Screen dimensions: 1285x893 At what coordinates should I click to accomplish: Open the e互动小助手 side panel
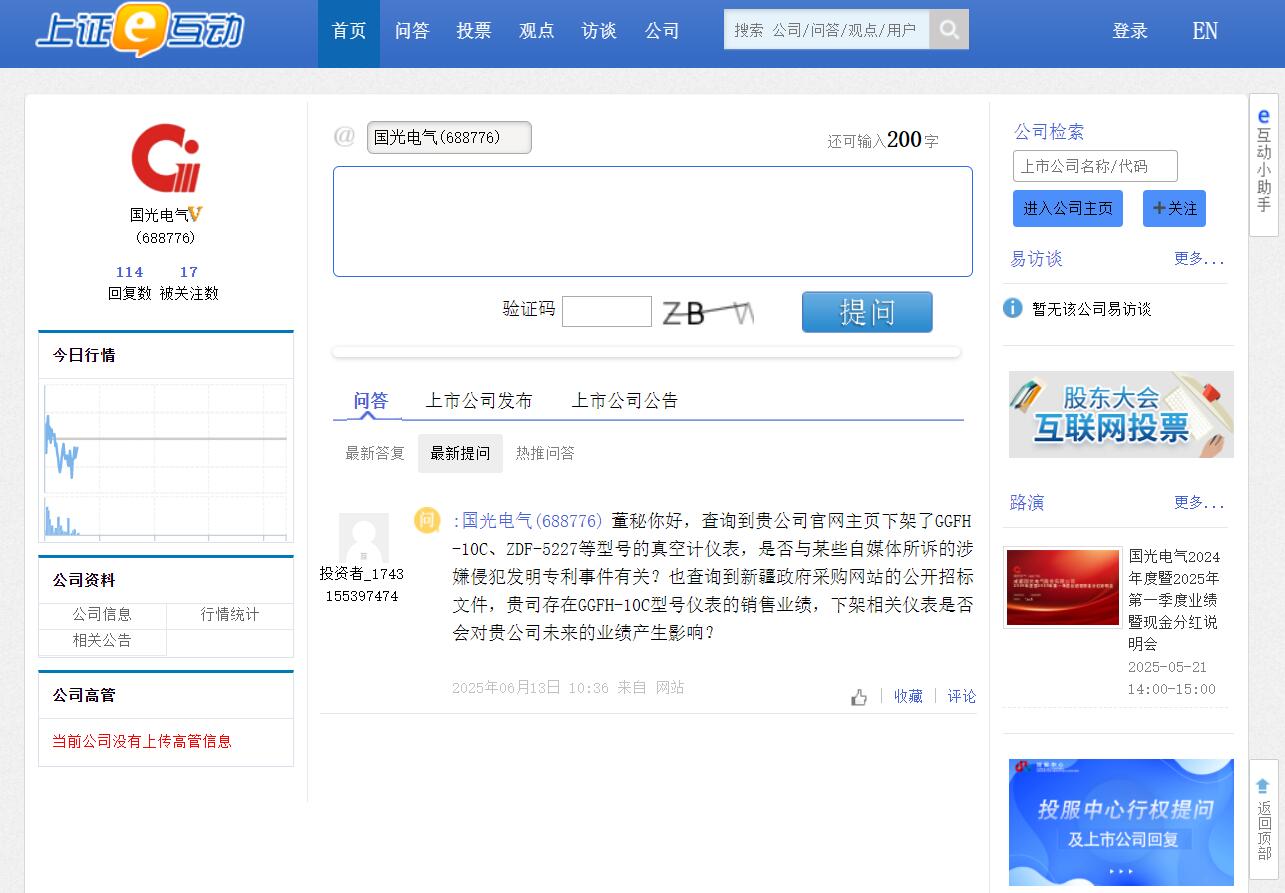1264,163
